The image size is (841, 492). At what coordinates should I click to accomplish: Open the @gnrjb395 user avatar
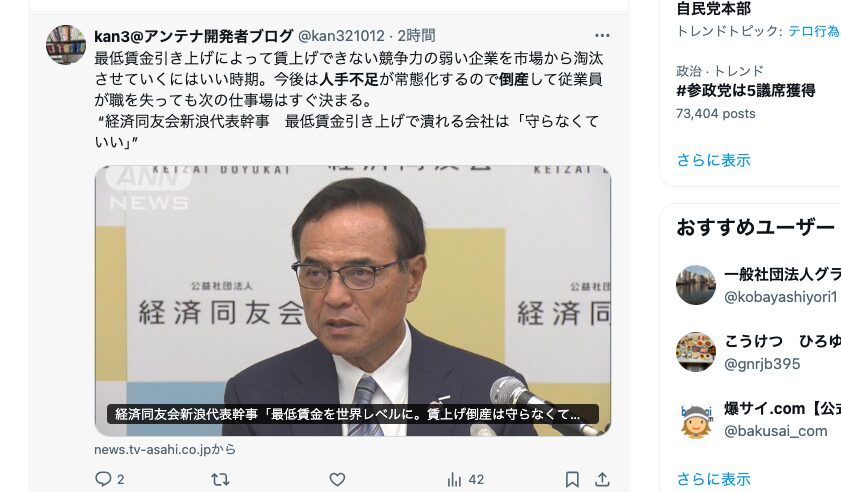click(x=696, y=351)
